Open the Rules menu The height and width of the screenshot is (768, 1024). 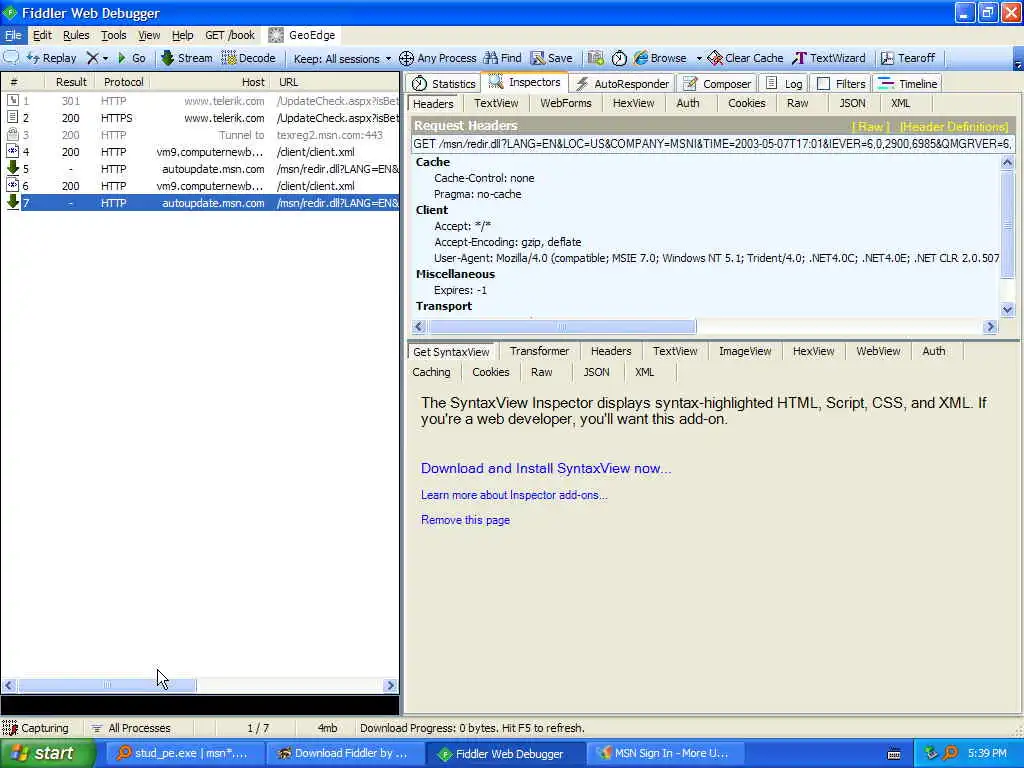point(76,35)
